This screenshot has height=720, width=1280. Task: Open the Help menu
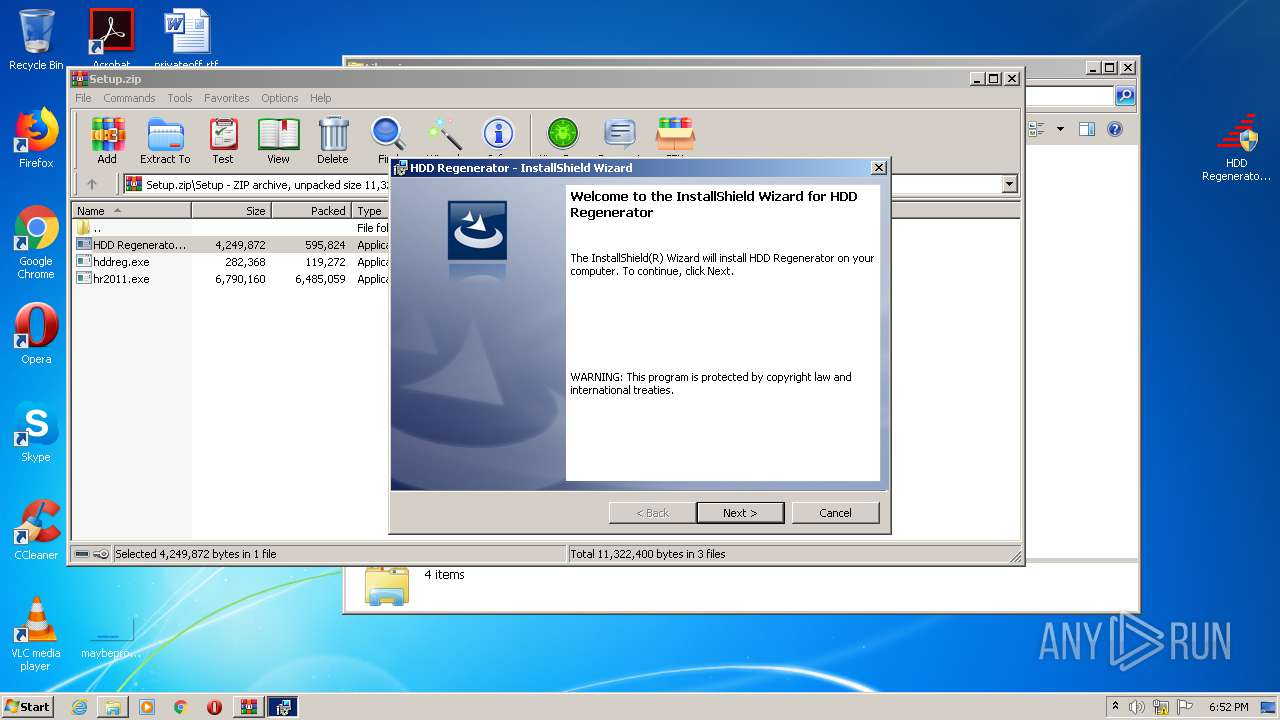click(320, 98)
